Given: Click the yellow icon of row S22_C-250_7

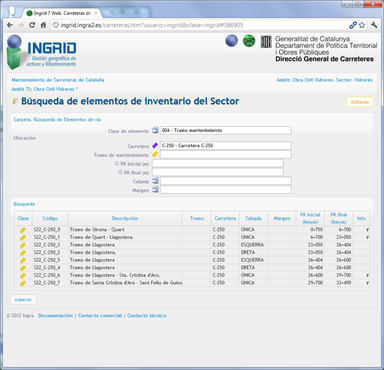Looking at the screenshot, I should point(23,283).
